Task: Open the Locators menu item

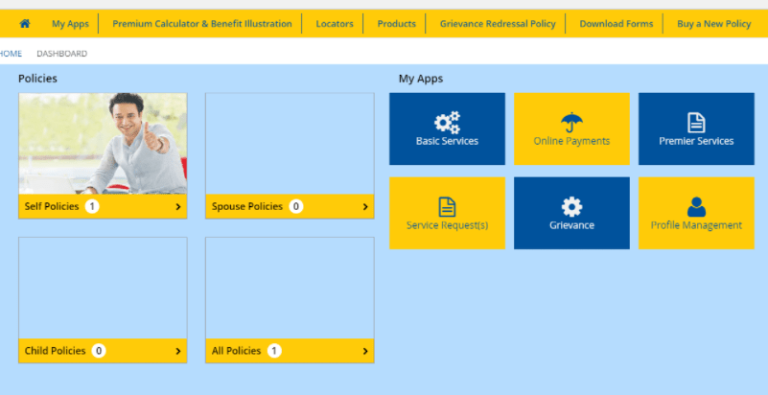Action: (x=335, y=24)
